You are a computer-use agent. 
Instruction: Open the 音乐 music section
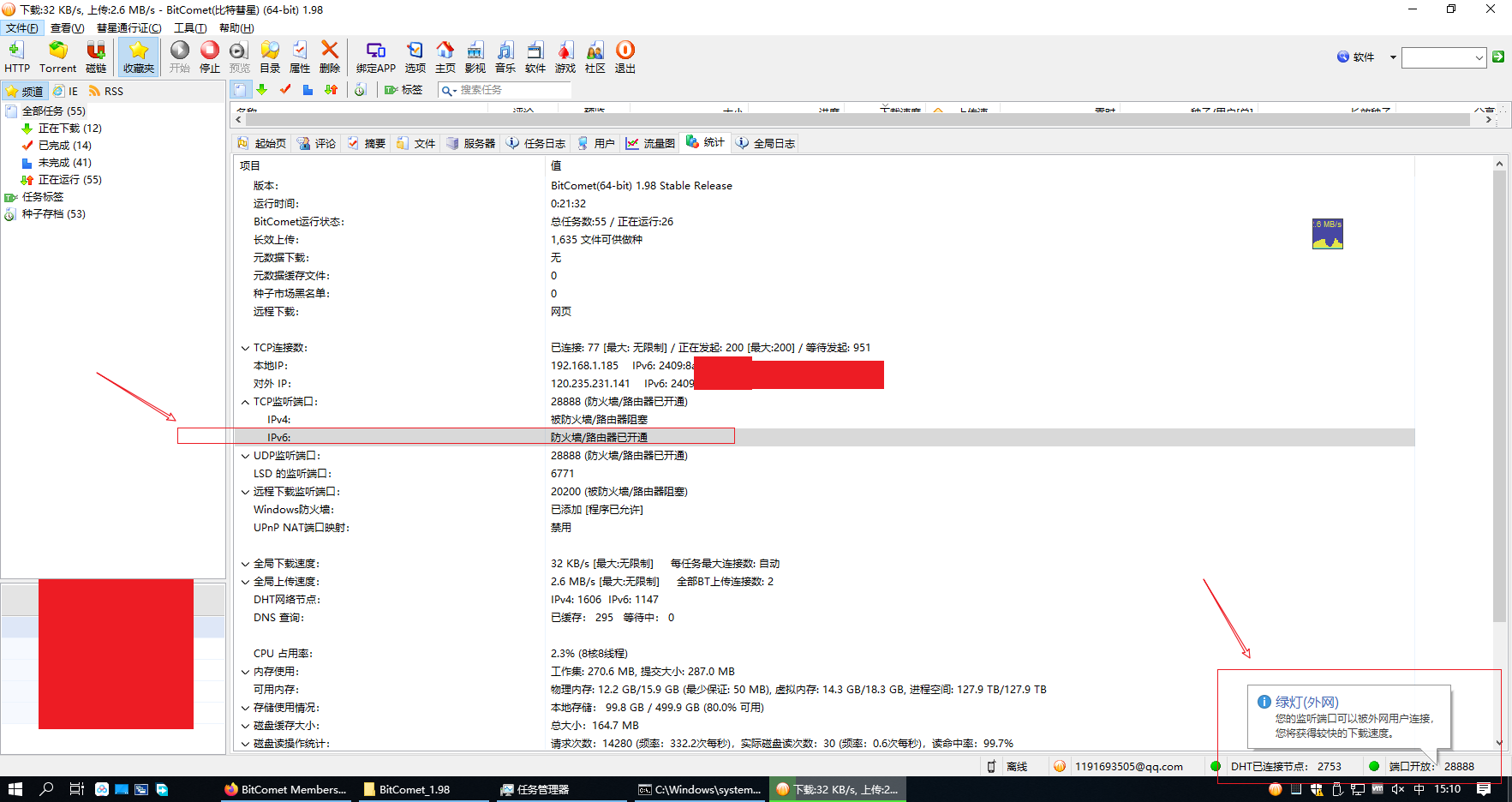(x=505, y=57)
